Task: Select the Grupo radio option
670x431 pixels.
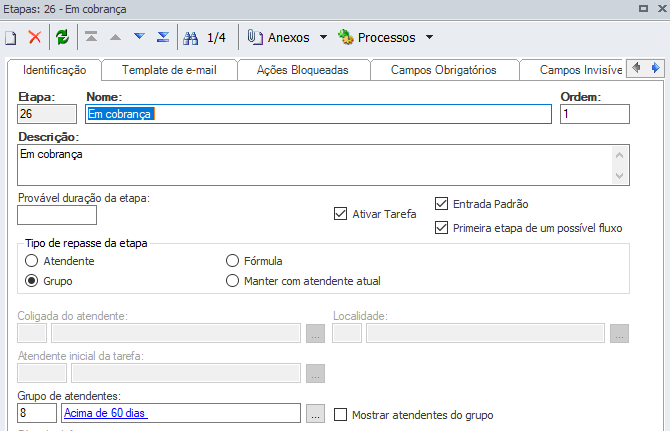Action: [32, 281]
